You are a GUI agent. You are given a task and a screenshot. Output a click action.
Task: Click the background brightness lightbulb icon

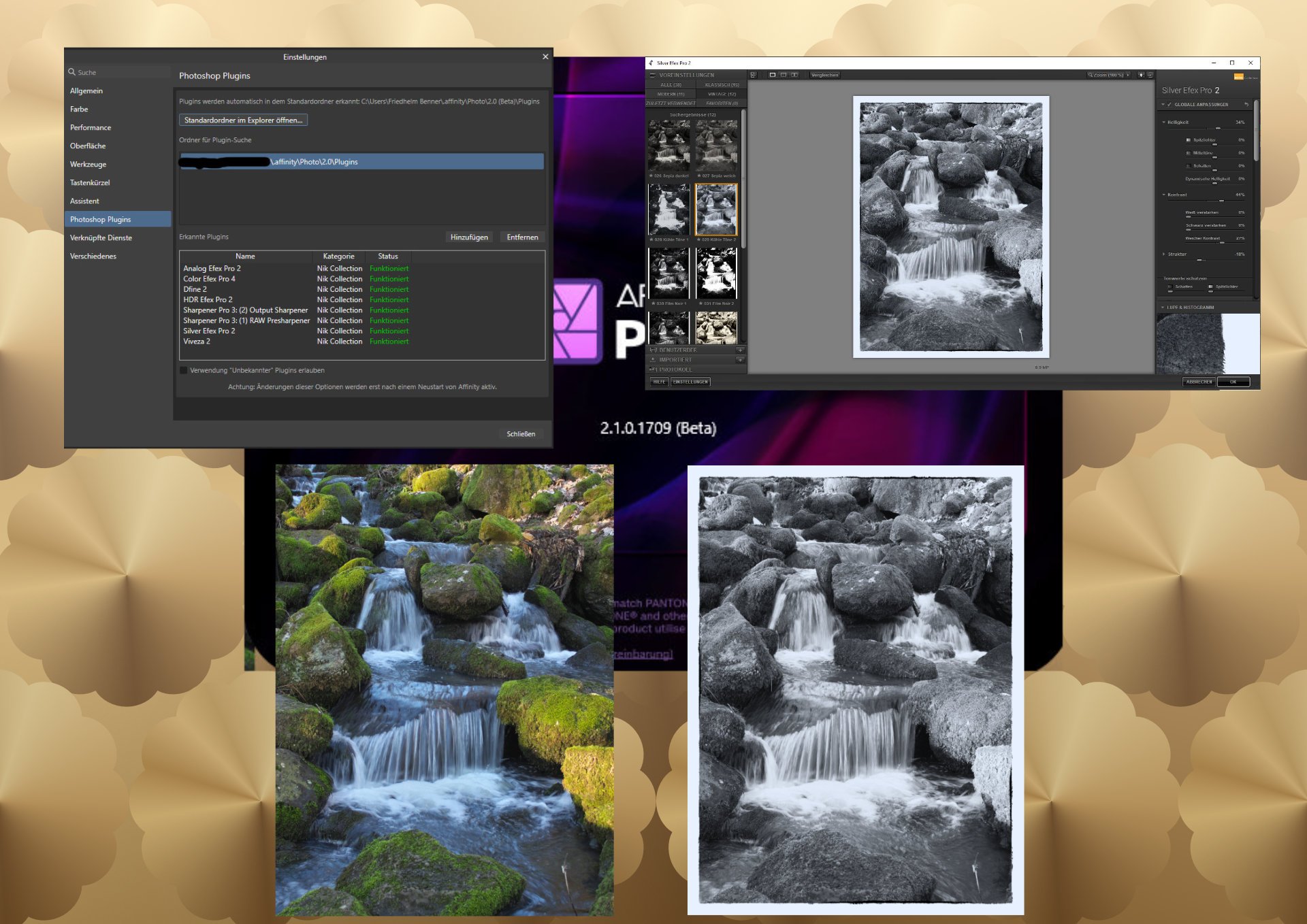point(1141,75)
